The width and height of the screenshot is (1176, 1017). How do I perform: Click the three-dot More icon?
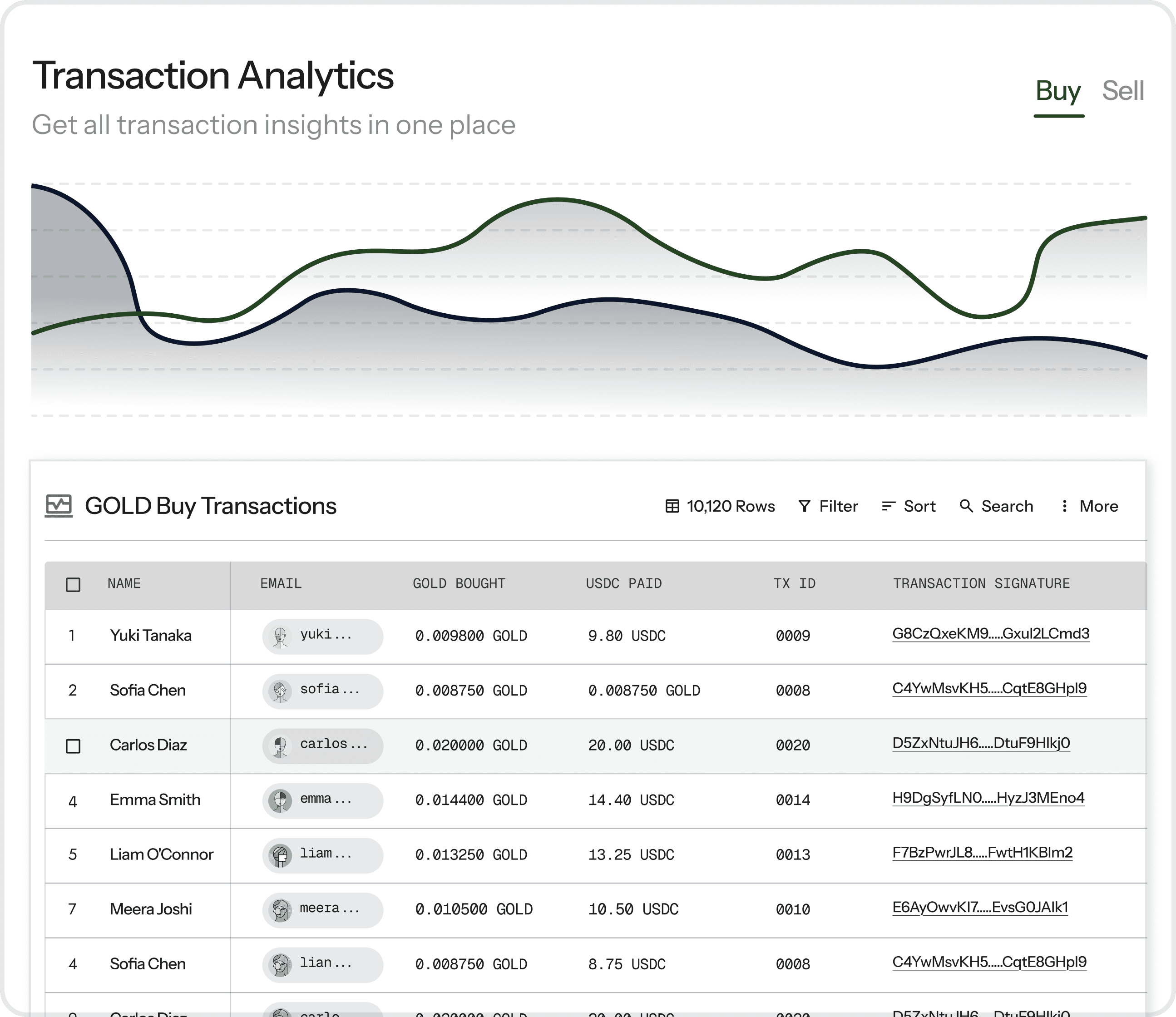point(1064,506)
